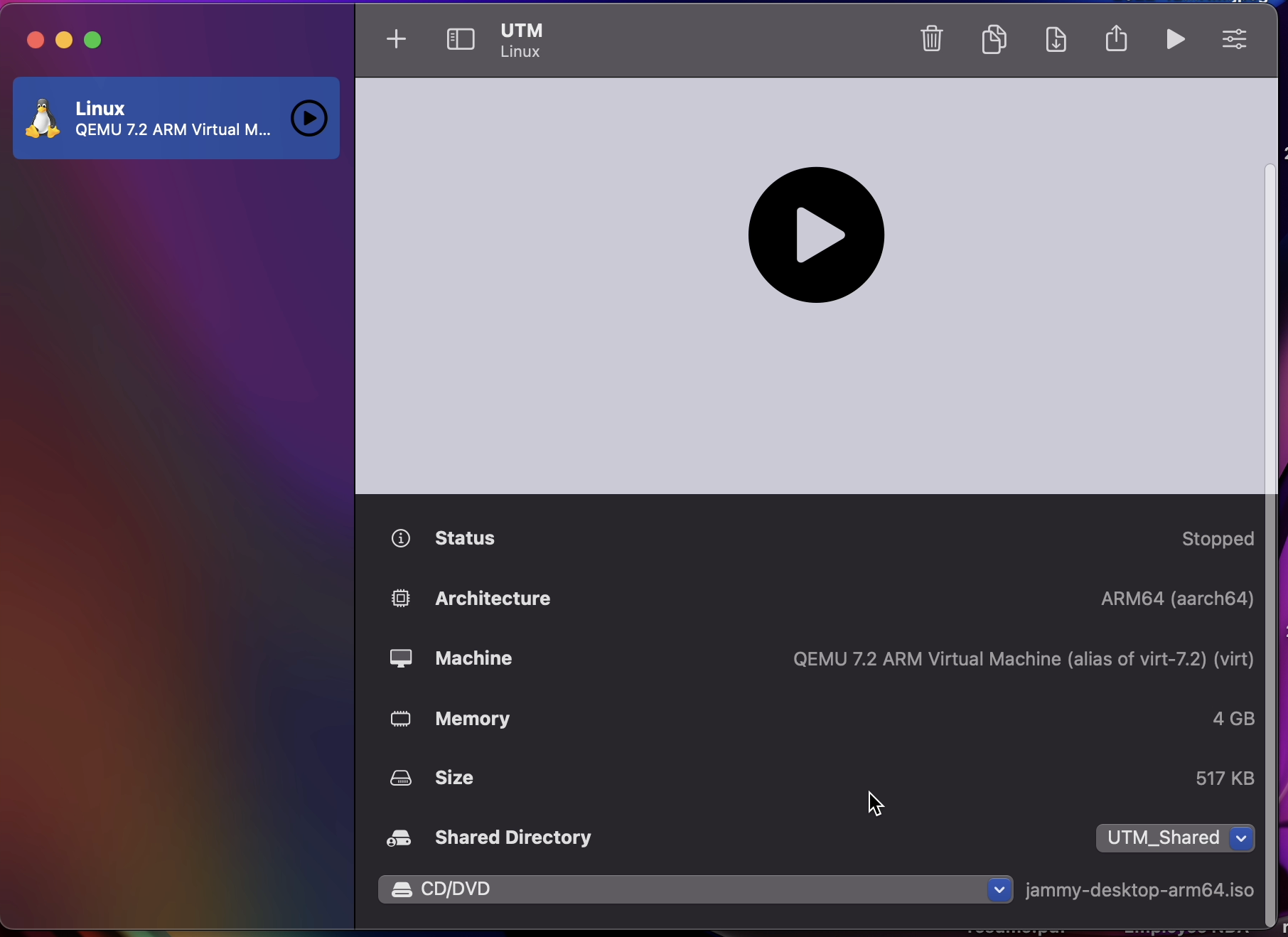Click the Architecture chip icon
Screen dimensions: 1288x937
coord(401,599)
